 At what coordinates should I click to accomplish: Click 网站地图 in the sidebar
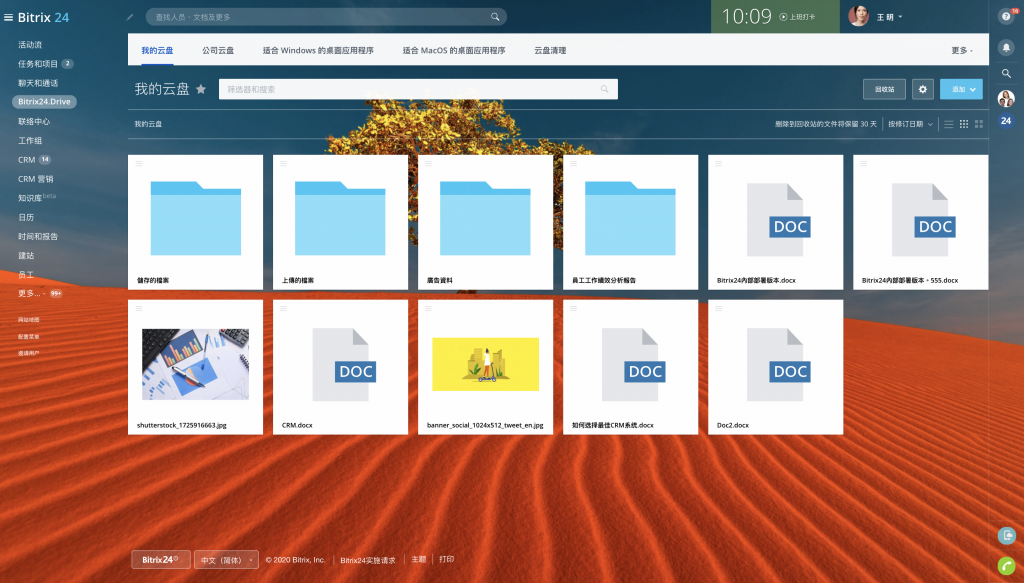[x=29, y=320]
